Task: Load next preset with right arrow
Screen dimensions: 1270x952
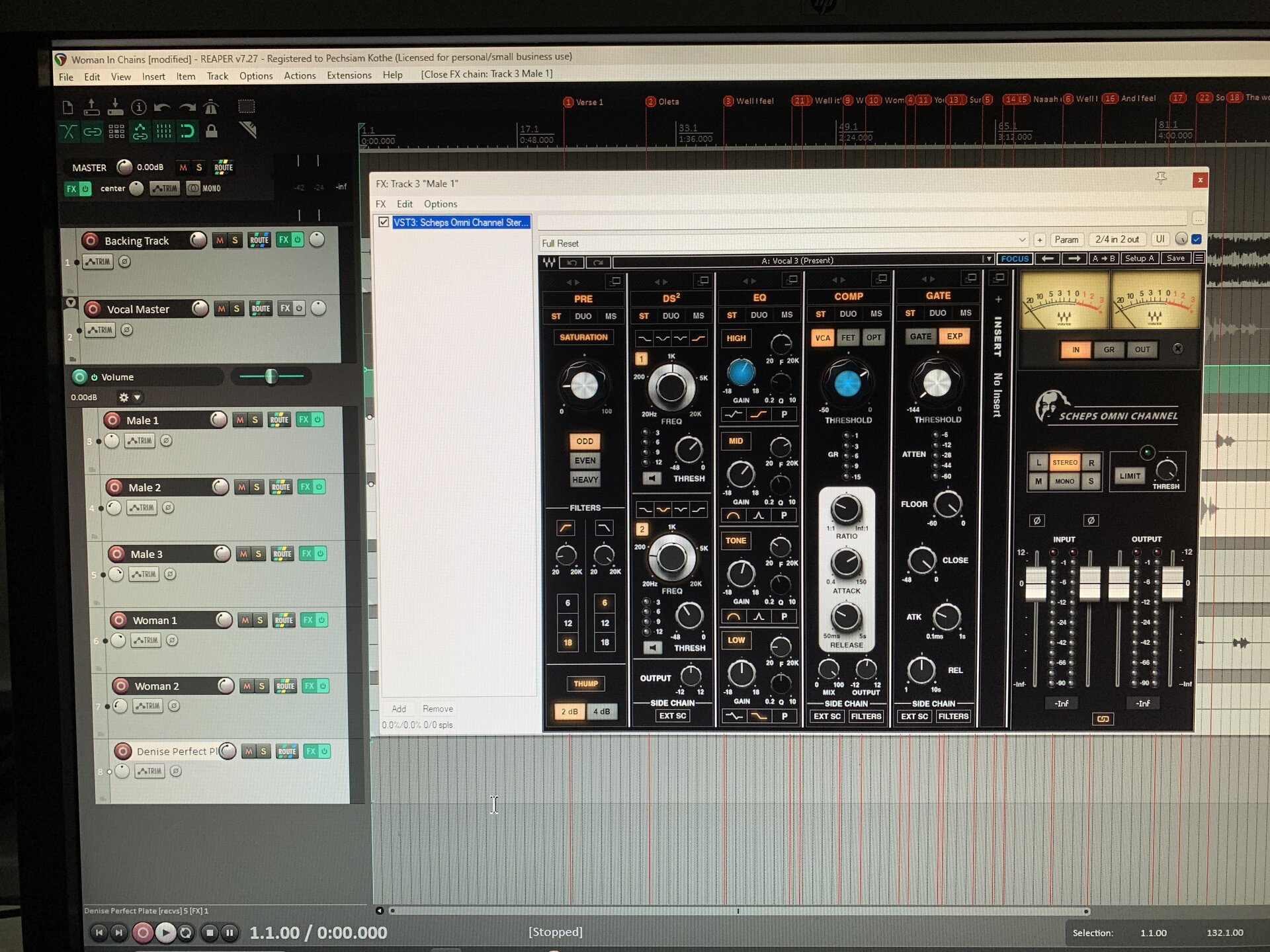Action: coord(1074,258)
